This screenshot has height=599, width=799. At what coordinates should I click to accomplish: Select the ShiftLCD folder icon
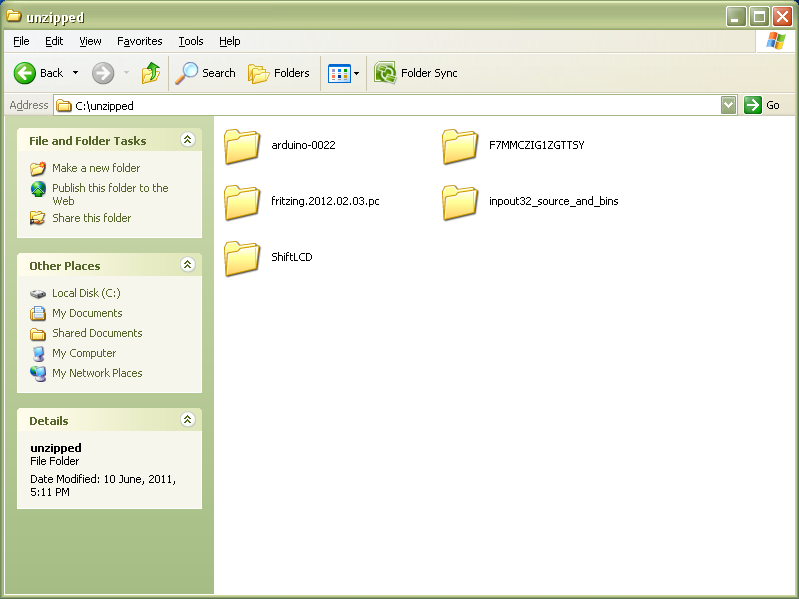coord(242,258)
